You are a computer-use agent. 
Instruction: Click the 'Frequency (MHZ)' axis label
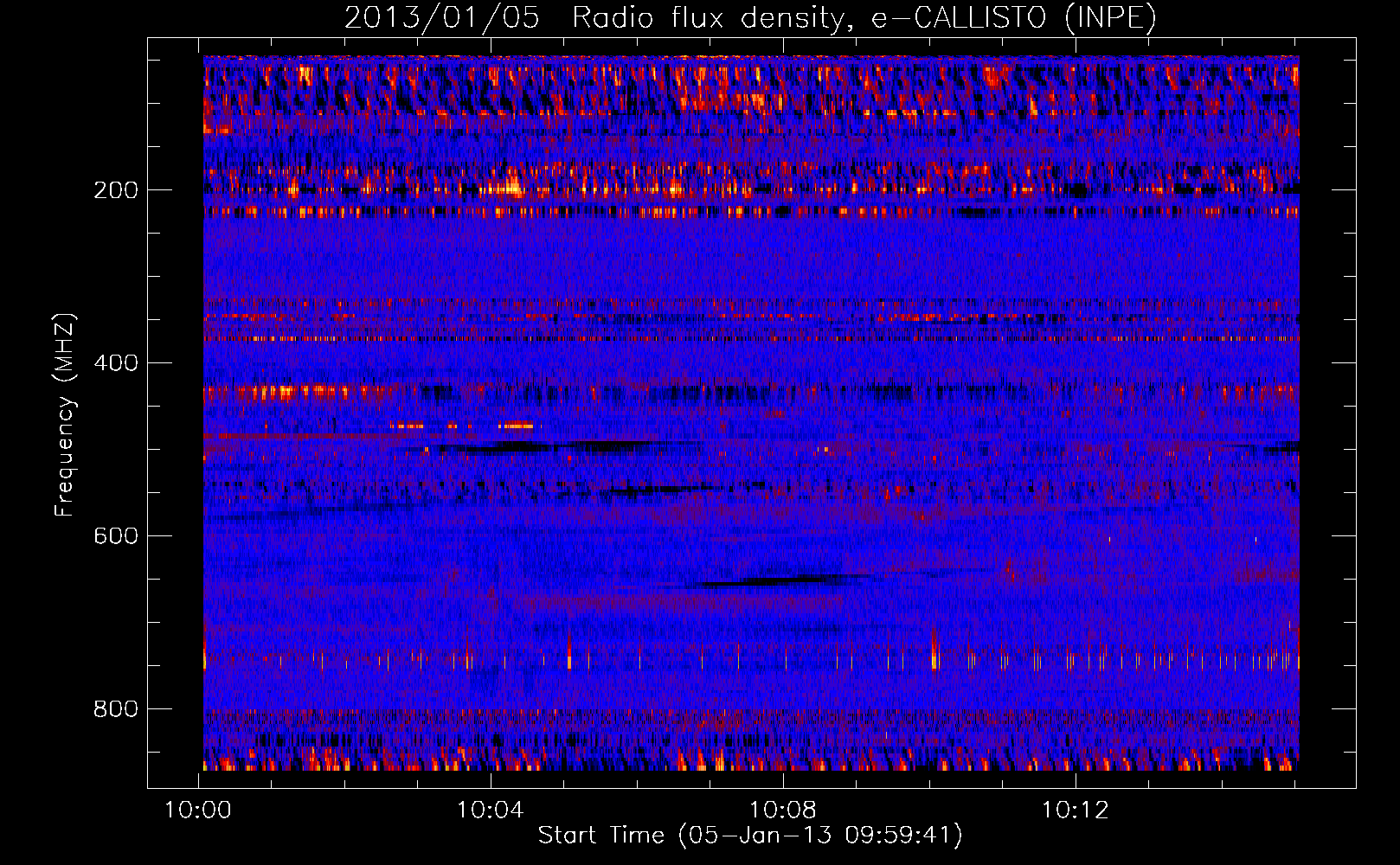coord(64,415)
